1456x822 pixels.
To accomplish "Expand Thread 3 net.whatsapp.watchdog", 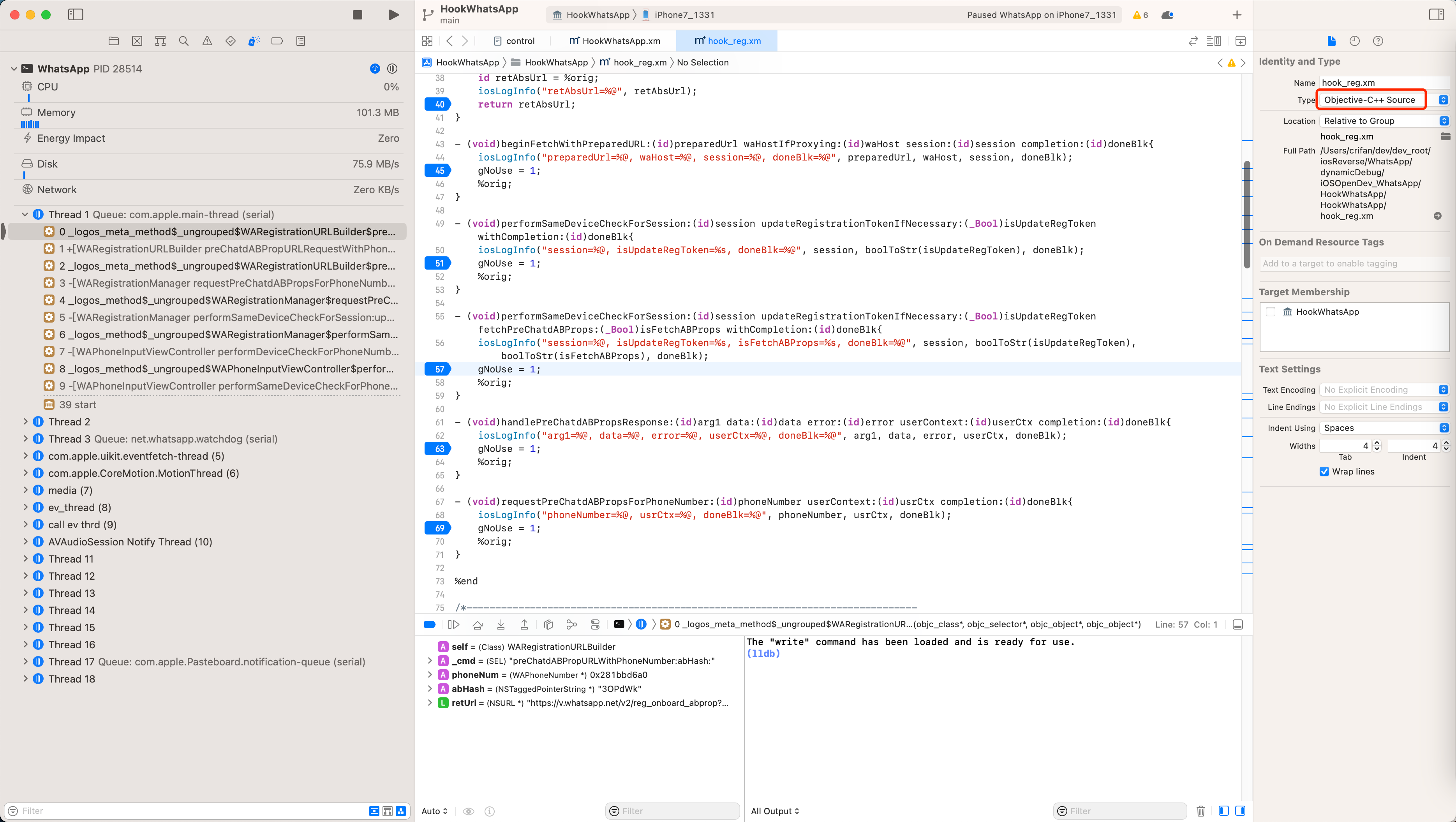I will [25, 439].
